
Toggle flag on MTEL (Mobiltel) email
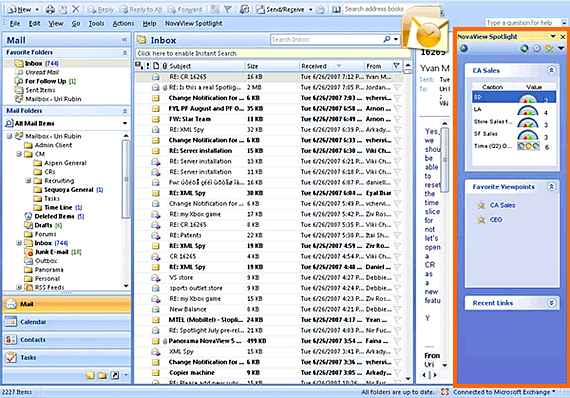point(398,320)
